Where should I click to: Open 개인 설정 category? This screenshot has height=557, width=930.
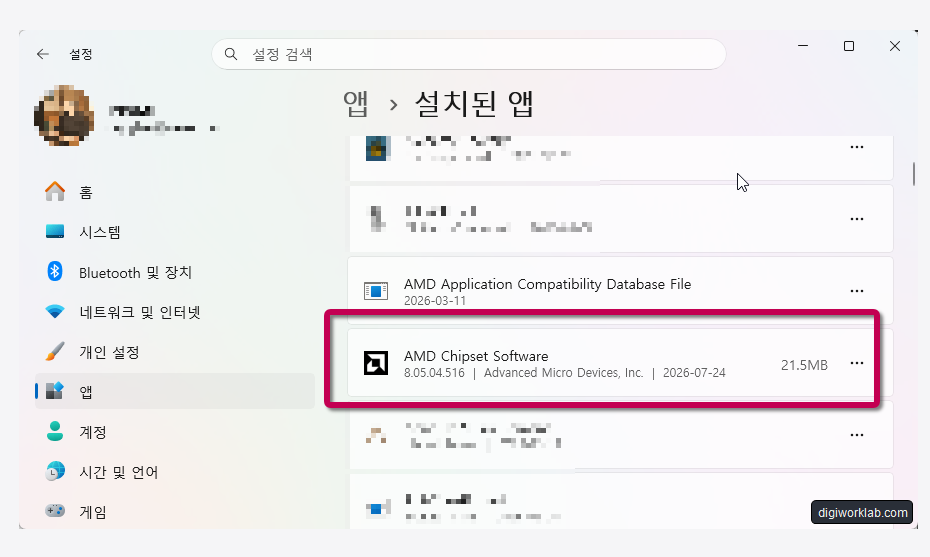point(175,352)
